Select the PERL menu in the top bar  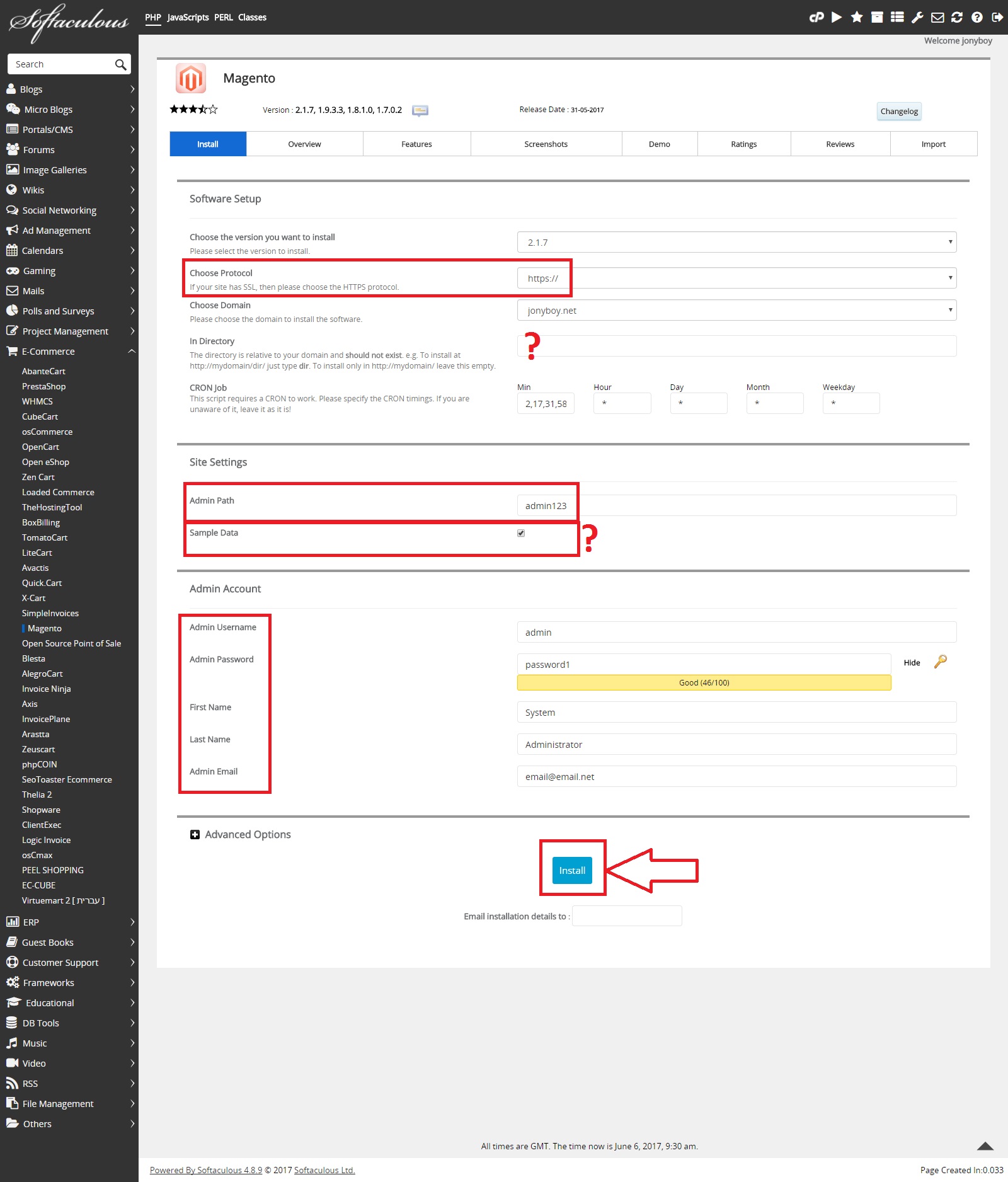tap(223, 18)
